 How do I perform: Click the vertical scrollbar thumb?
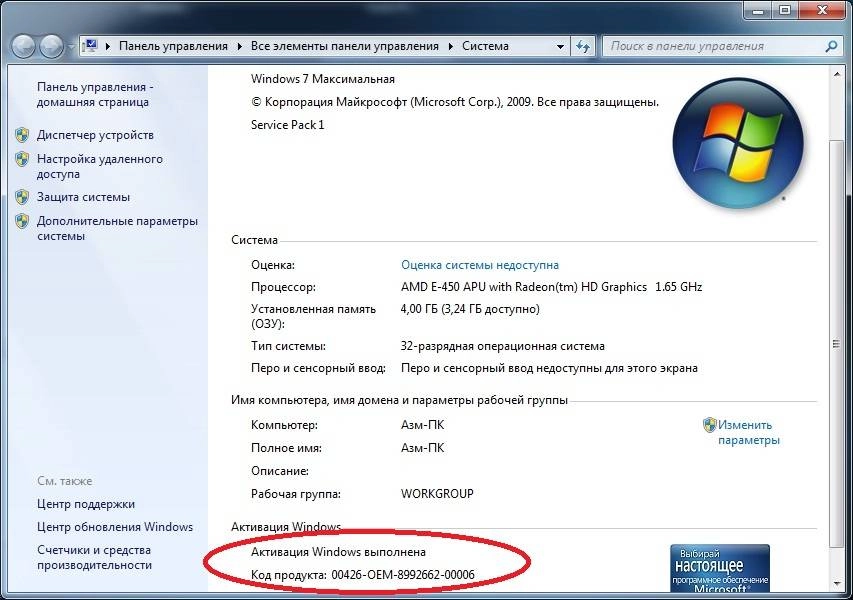837,344
